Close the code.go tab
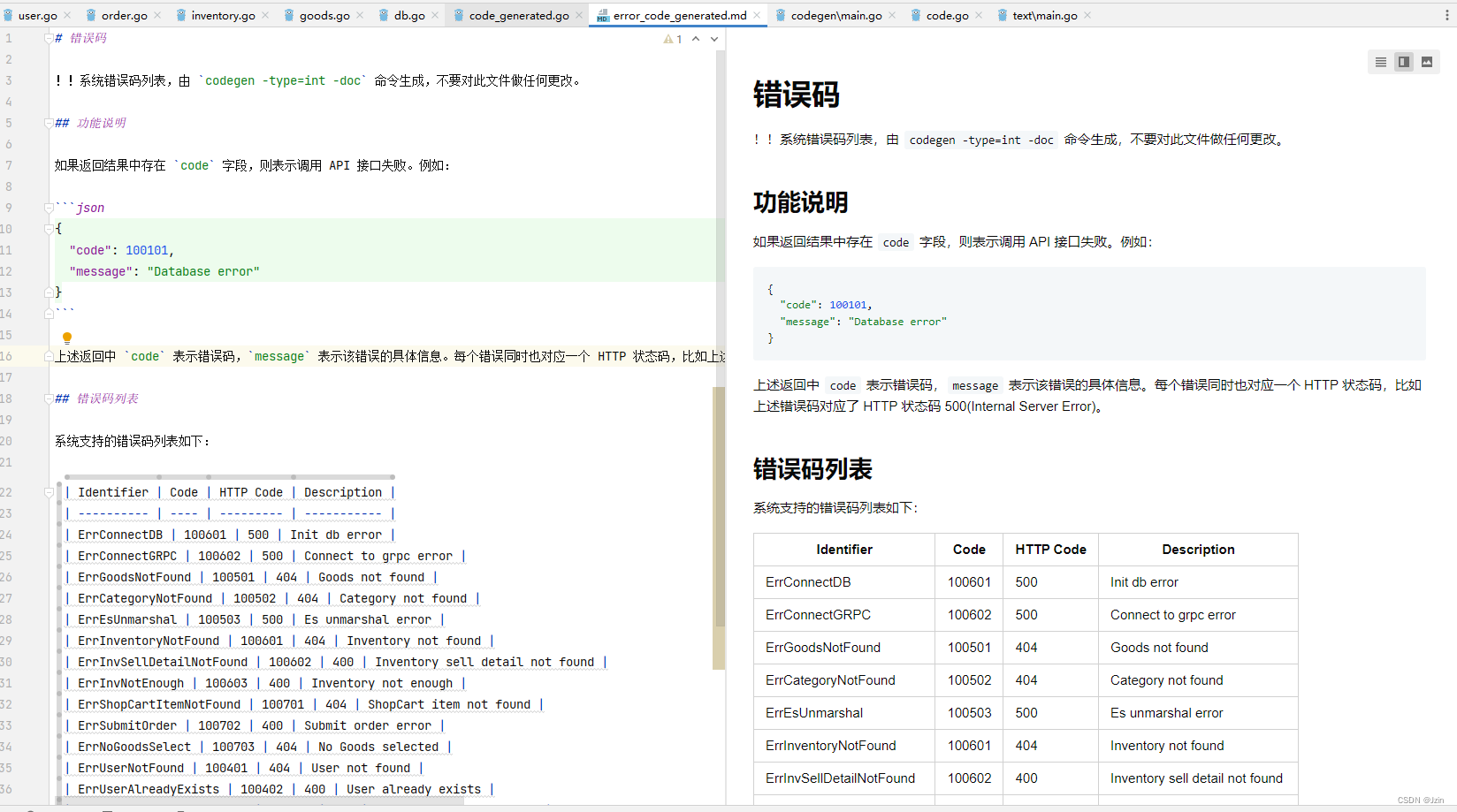 click(979, 15)
